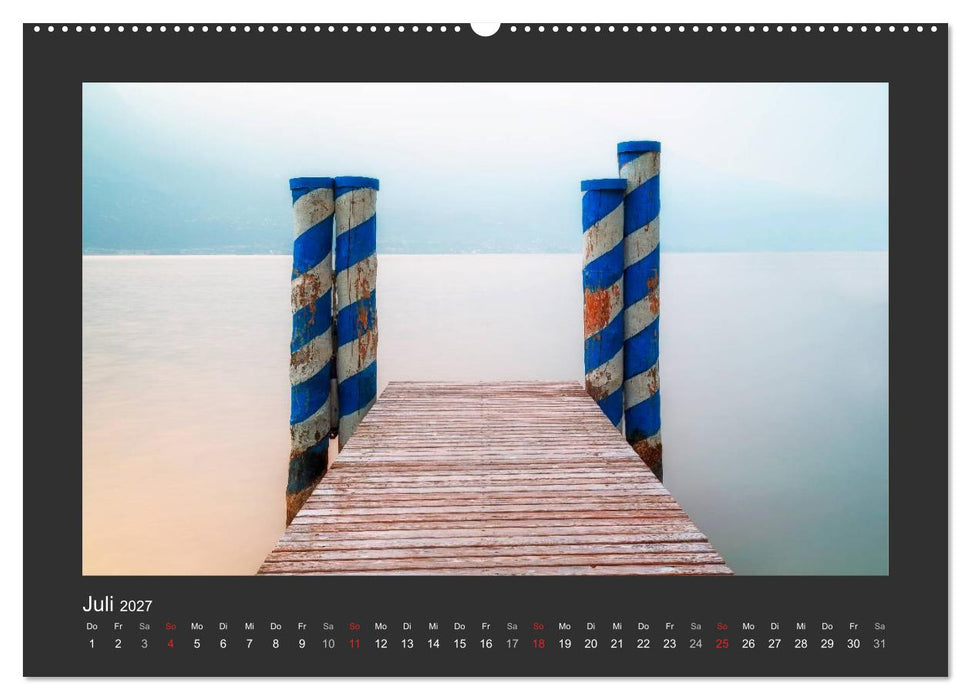Click the 'Sa' label above date 31
This screenshot has width=971, height=700.
pos(879,626)
